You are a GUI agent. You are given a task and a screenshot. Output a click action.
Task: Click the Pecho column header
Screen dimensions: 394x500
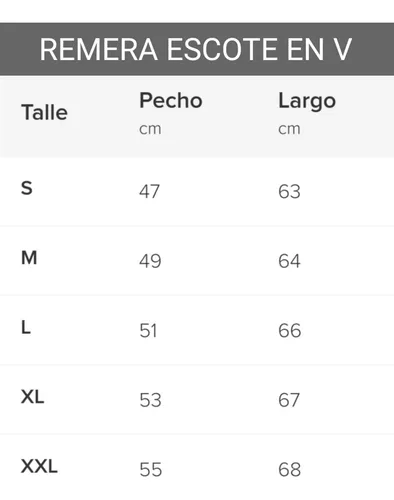(x=171, y=100)
